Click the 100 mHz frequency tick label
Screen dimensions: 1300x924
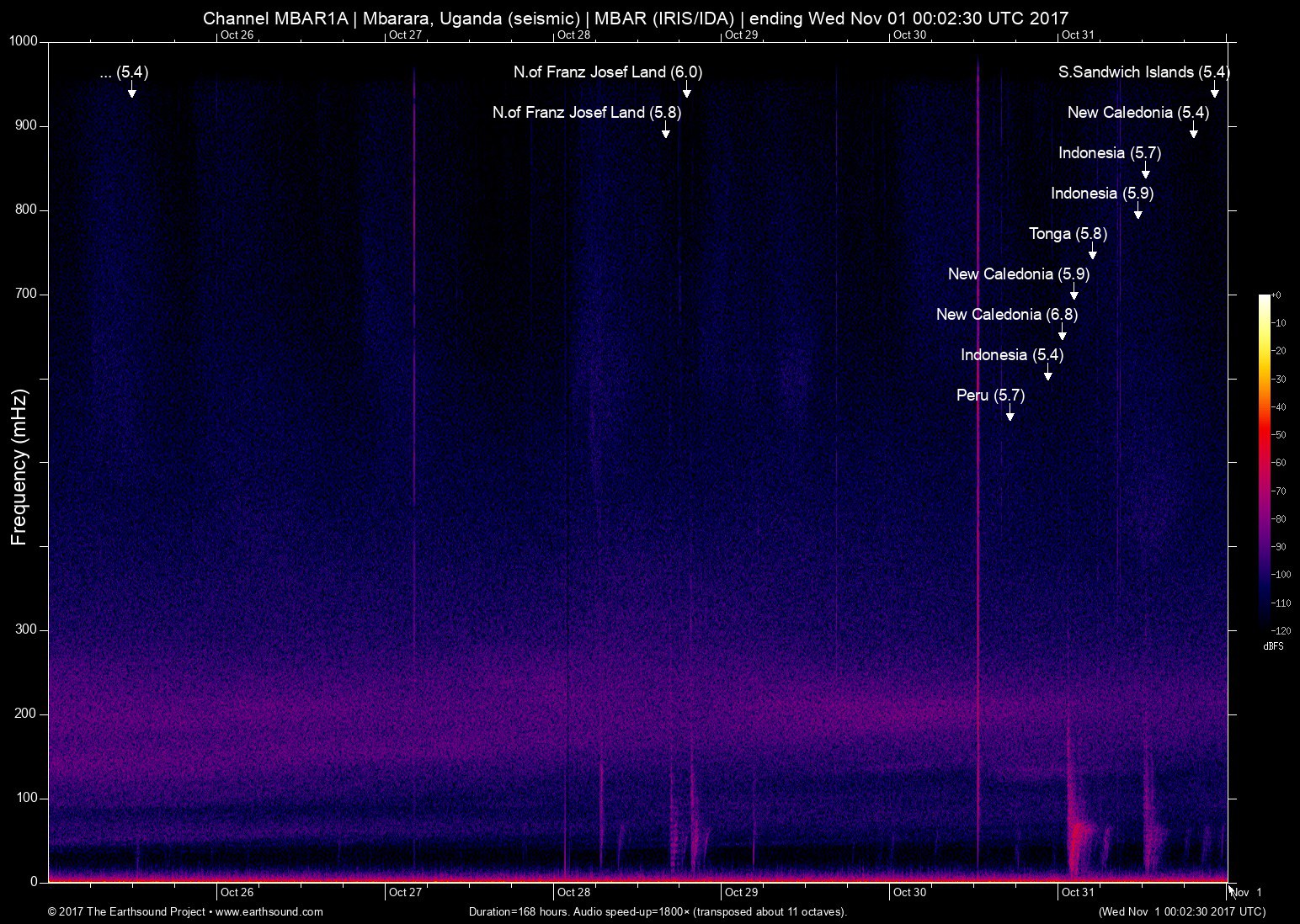tap(28, 798)
